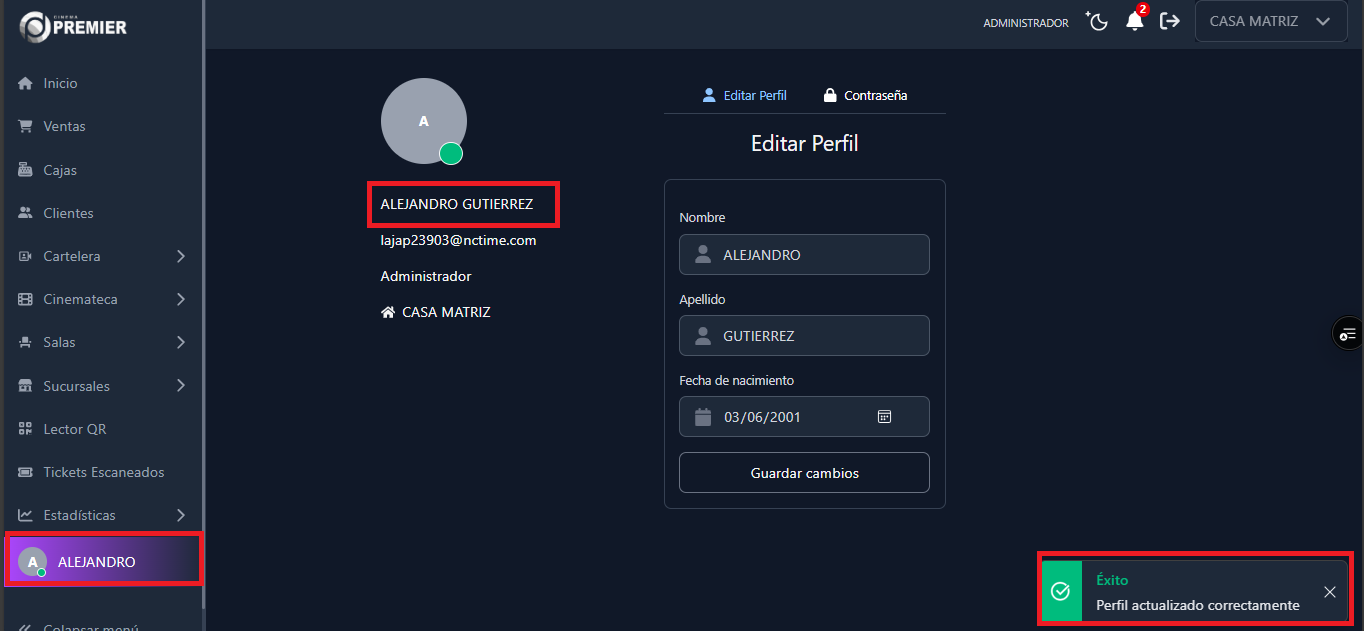This screenshot has height=631, width=1364.
Task: Open Tickets Escaneados page
Action: point(103,472)
